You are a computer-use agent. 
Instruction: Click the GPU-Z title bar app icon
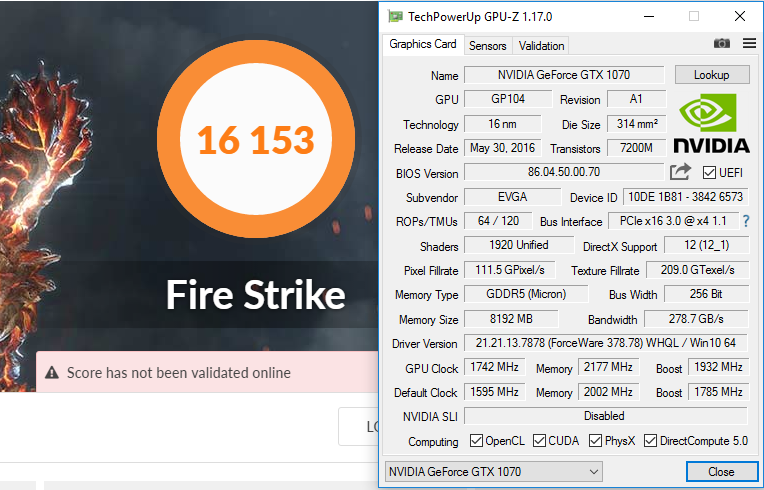click(x=395, y=17)
